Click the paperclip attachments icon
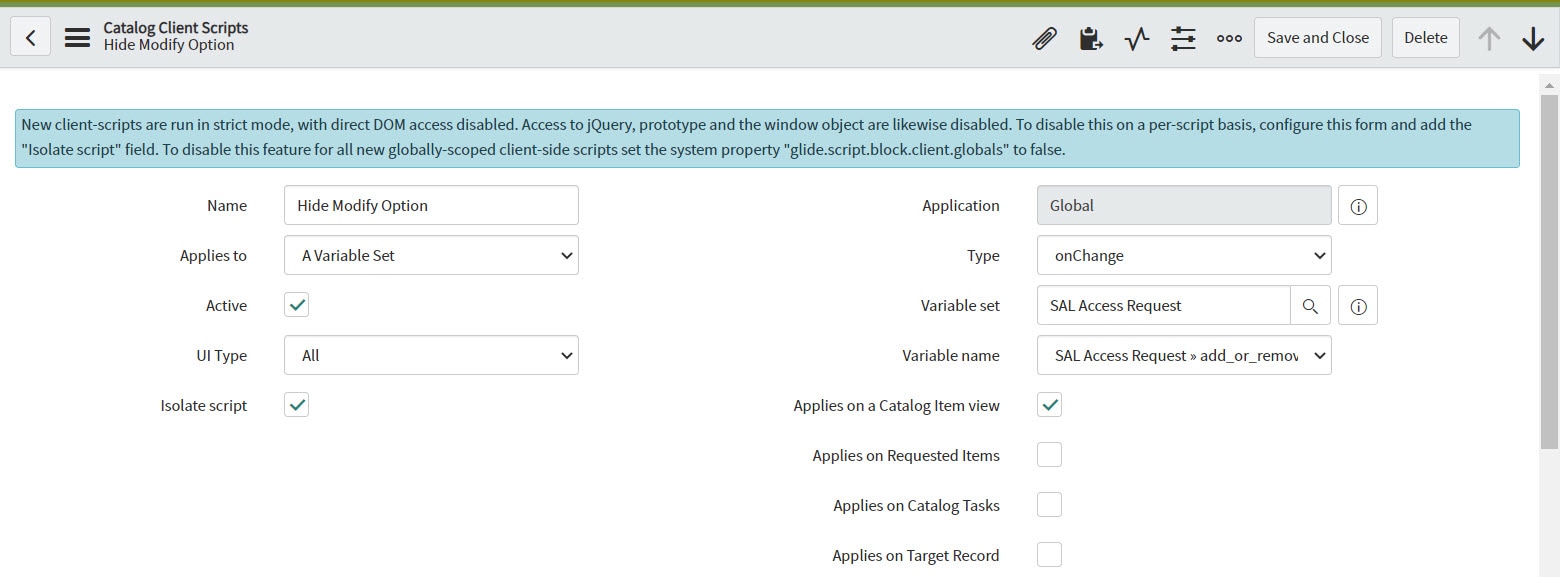The width and height of the screenshot is (1560, 577). pos(1044,38)
